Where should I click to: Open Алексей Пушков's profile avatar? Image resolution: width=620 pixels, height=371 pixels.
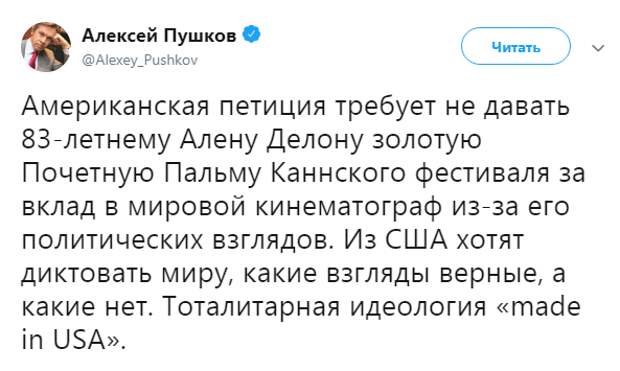coord(46,47)
